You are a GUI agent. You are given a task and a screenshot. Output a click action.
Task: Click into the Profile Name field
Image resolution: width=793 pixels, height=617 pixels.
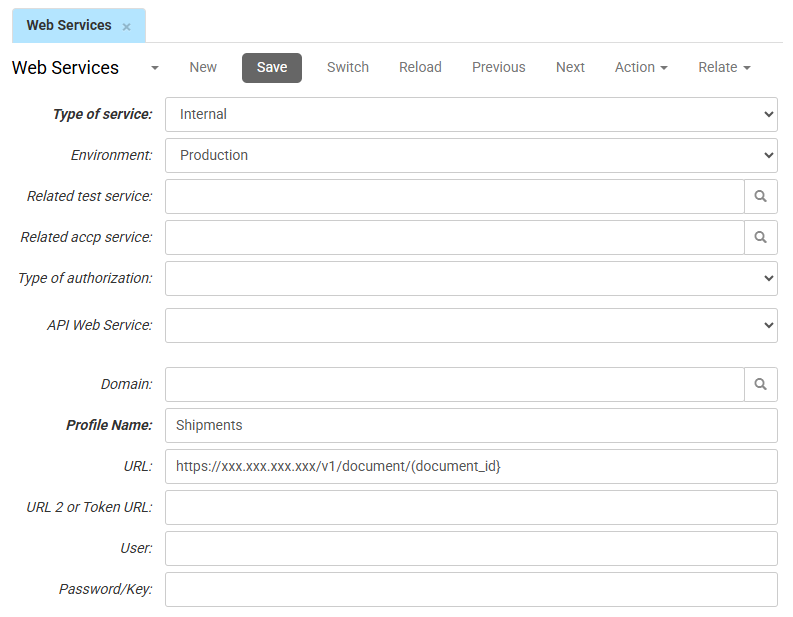471,426
